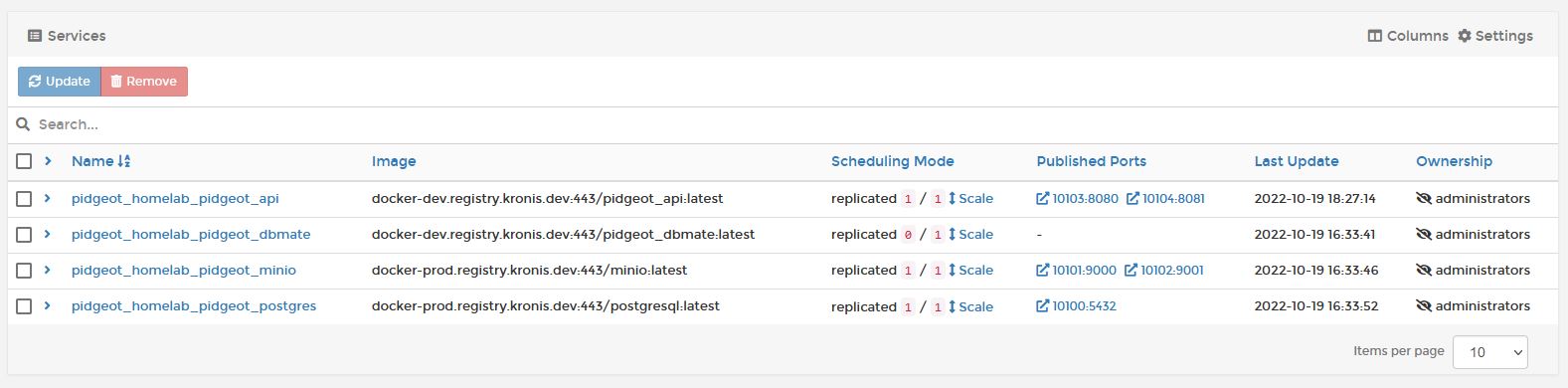Click Scale for pidgeot_minio service

click(x=970, y=271)
